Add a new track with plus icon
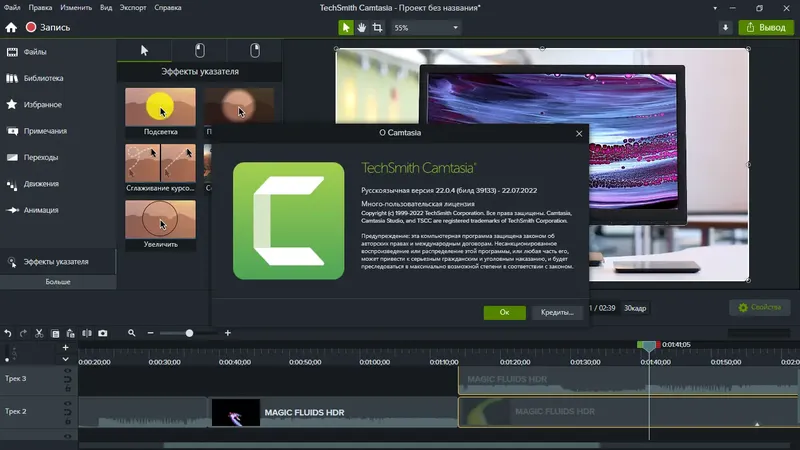Screen dimensions: 800x450 (65, 347)
